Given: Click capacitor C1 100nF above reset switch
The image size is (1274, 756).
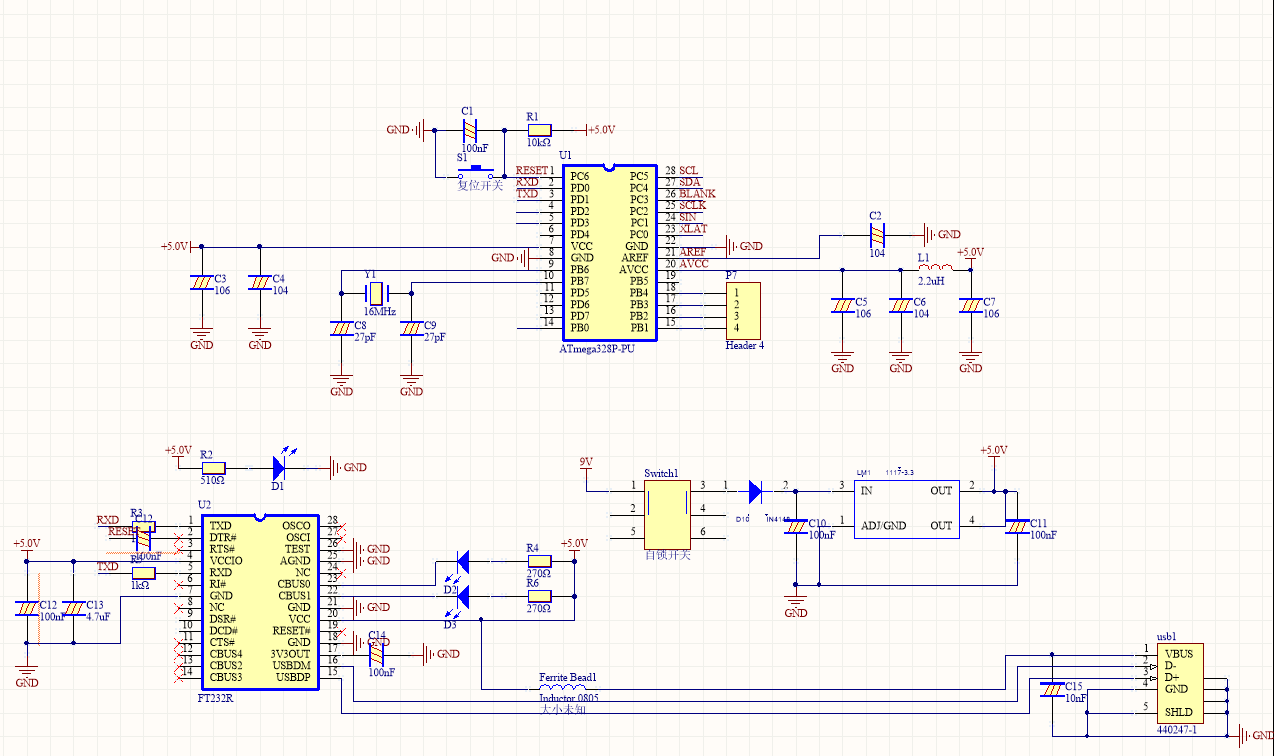Looking at the screenshot, I should (x=469, y=130).
